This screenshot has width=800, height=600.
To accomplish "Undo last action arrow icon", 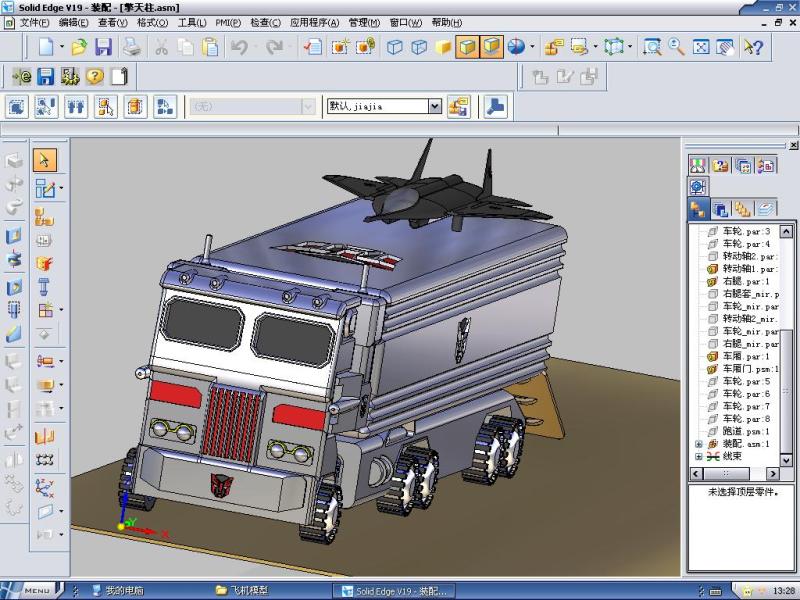I will (239, 47).
